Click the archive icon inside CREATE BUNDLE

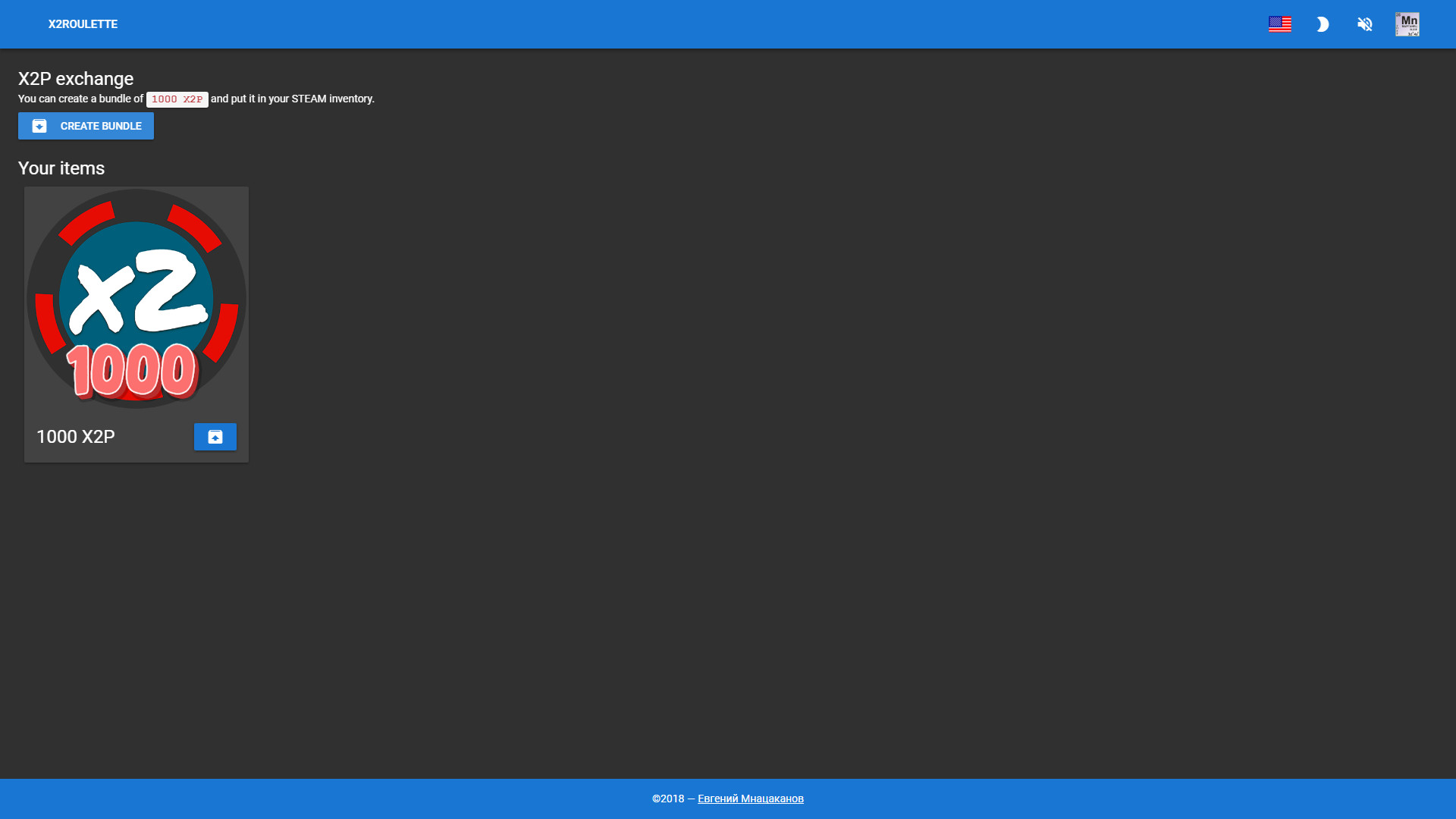tap(38, 126)
